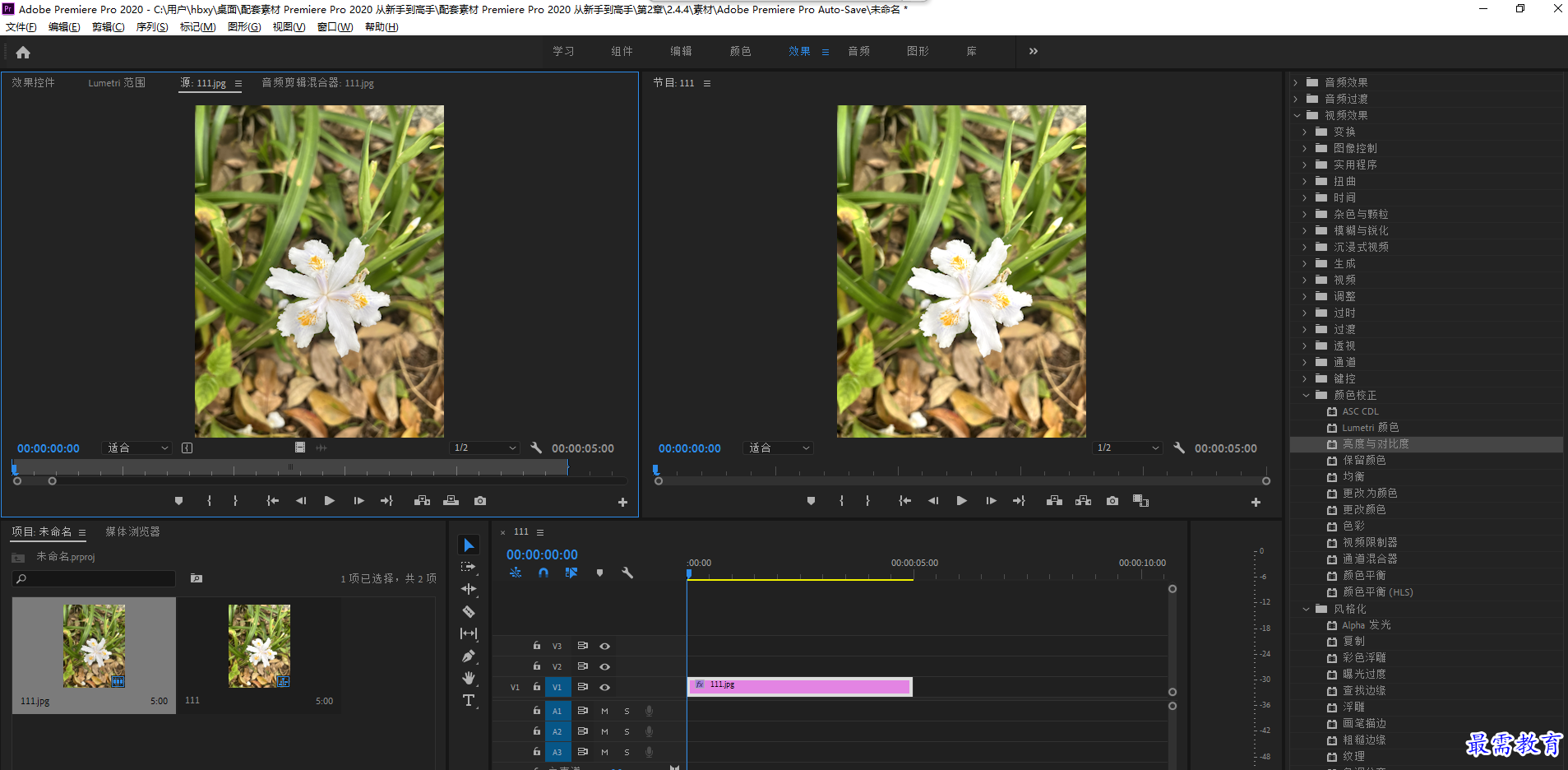This screenshot has width=1568, height=770.
Task: Toggle V1 track lock
Action: click(537, 686)
